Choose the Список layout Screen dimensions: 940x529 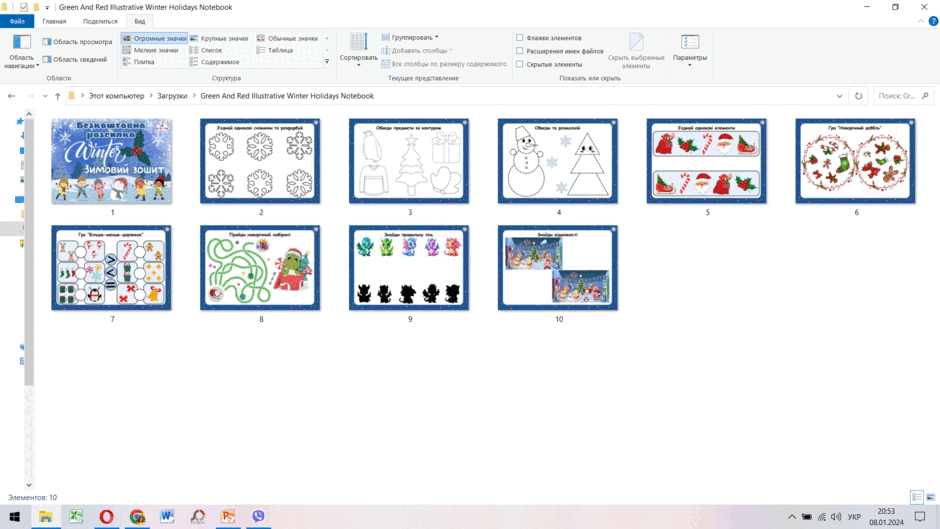click(x=206, y=50)
